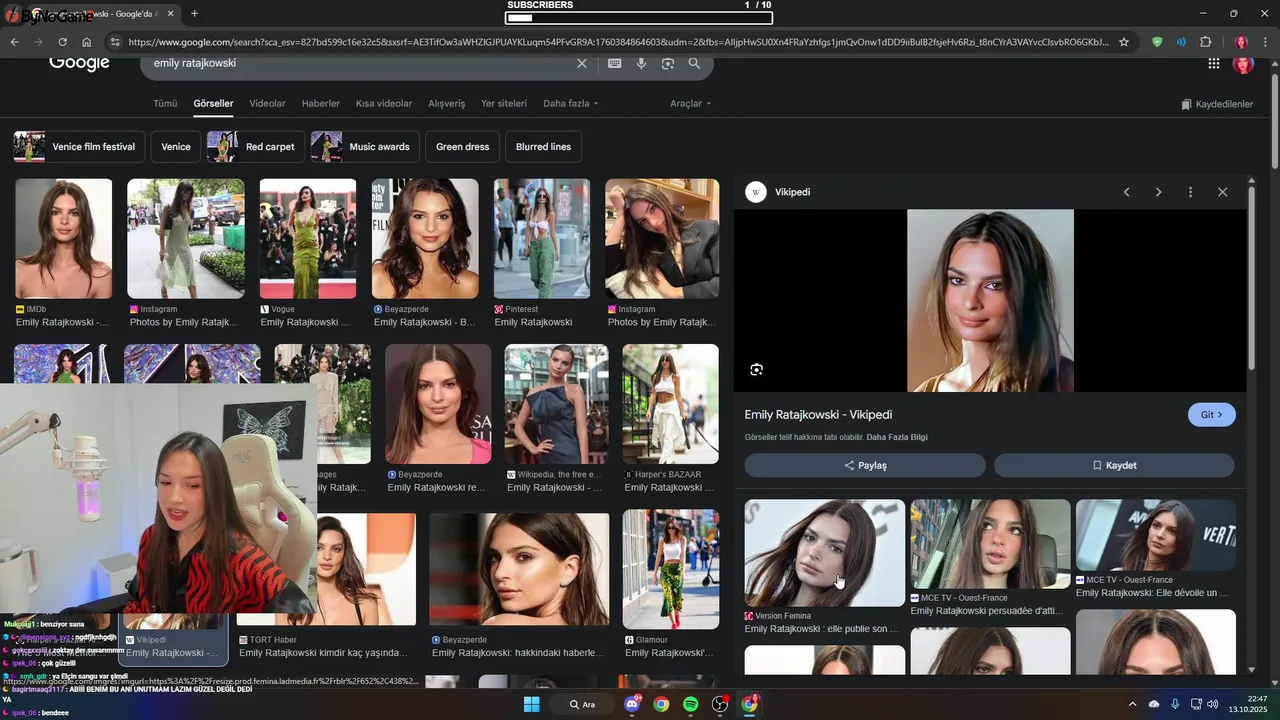
Task: Open volume control in system tray
Action: point(1213,704)
